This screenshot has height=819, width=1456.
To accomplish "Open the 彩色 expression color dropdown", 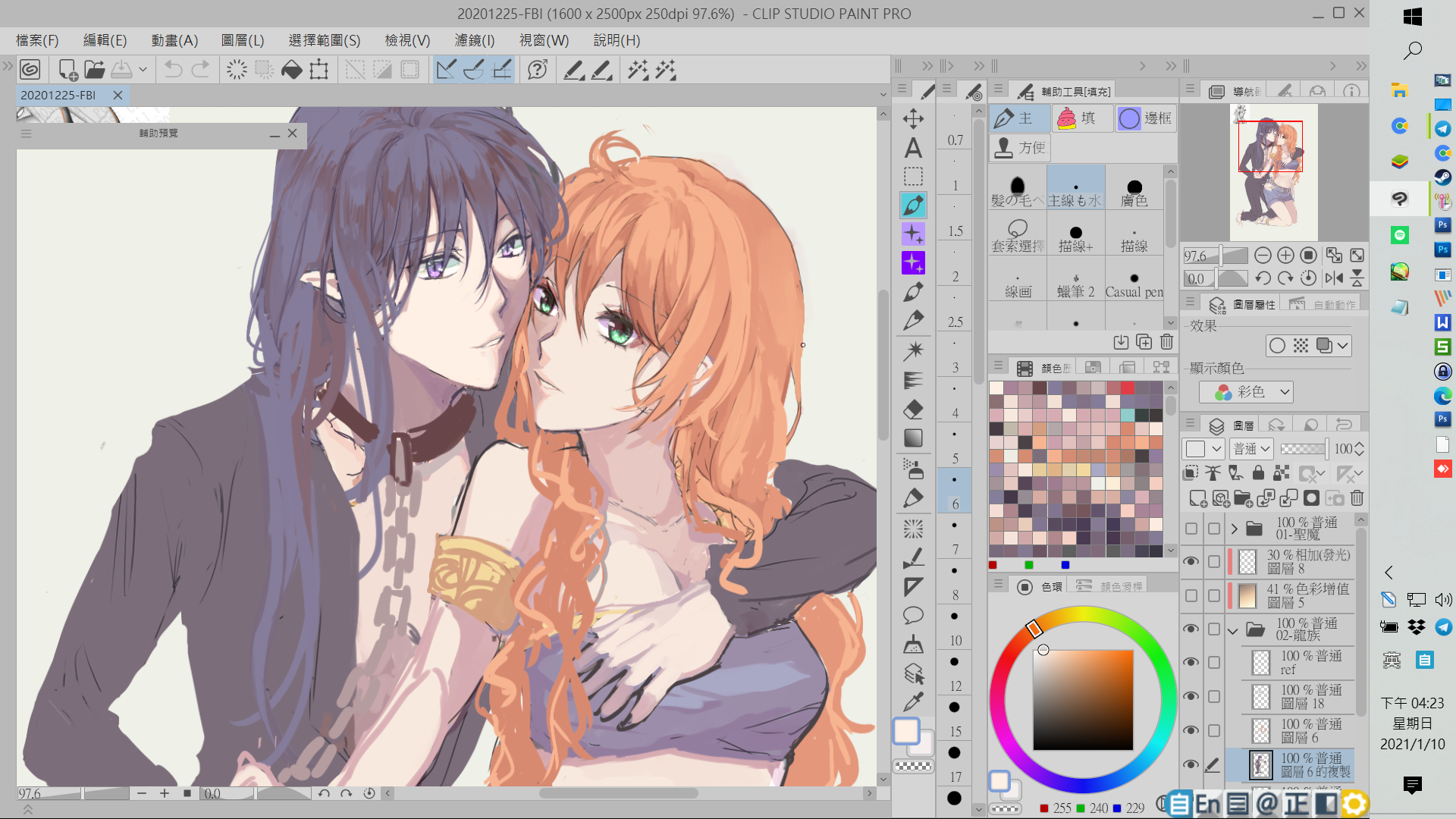I will (1246, 392).
